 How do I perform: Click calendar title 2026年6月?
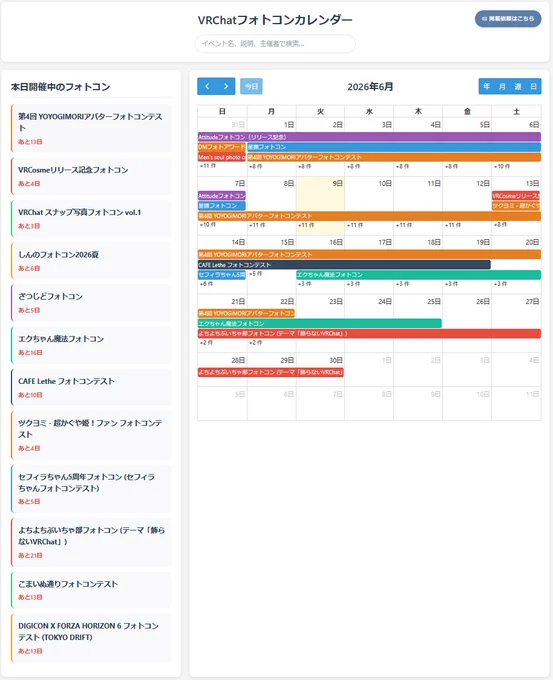(370, 87)
